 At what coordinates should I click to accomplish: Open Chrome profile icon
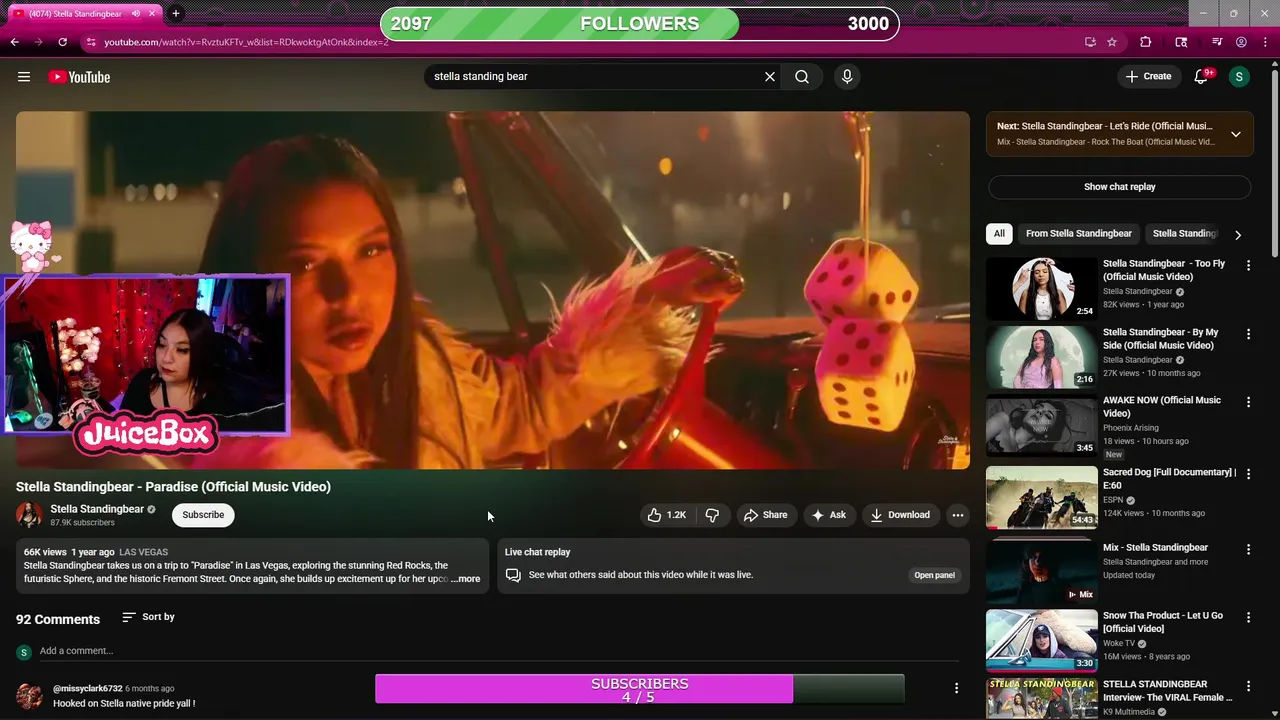(x=1241, y=42)
